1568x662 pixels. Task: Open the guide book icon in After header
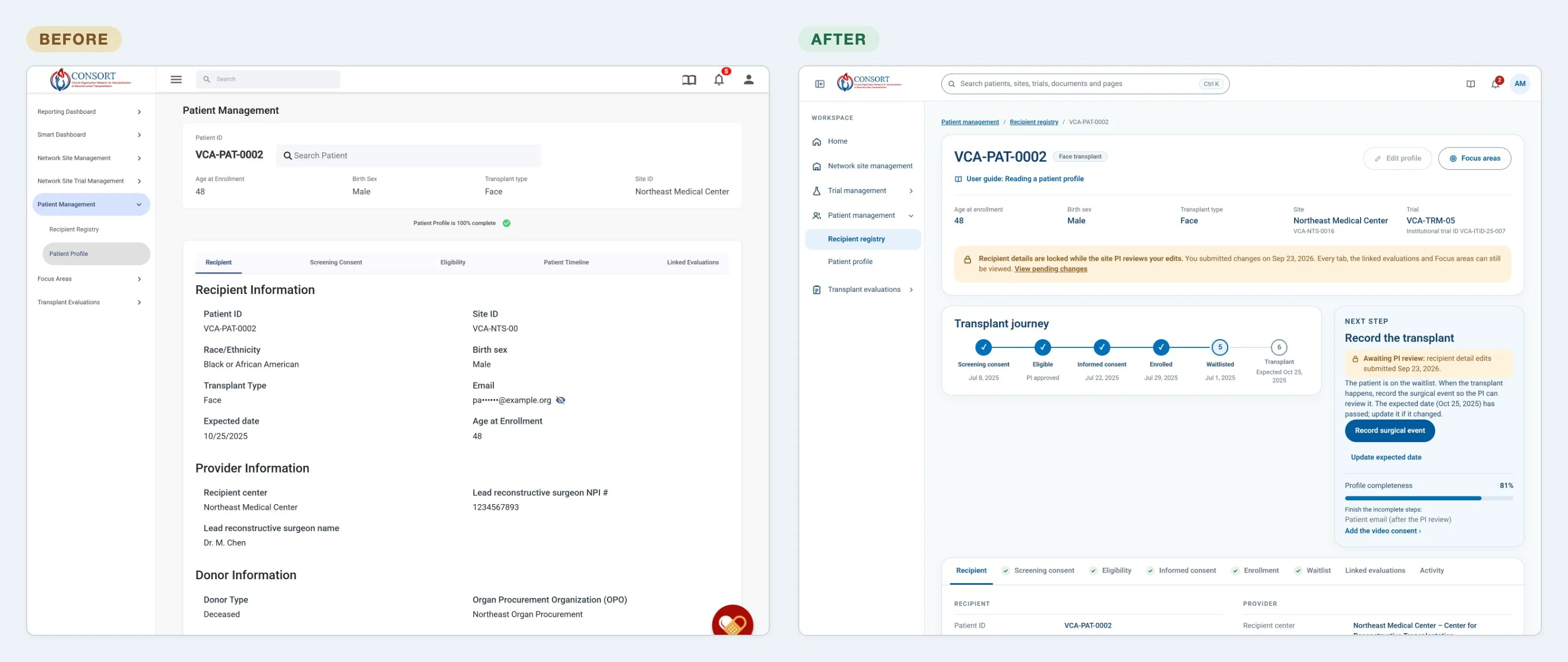click(1471, 84)
